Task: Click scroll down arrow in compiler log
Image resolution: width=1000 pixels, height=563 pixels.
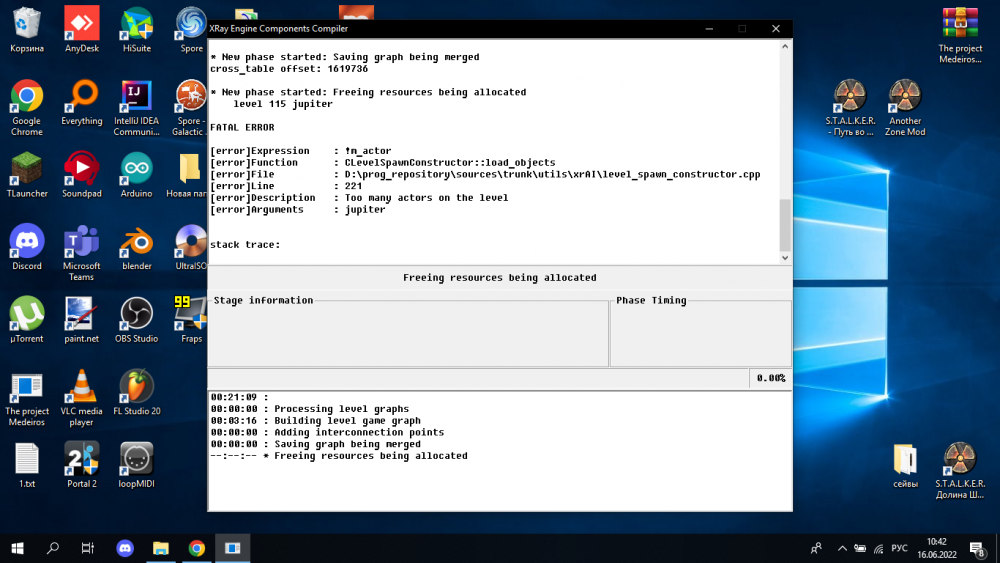Action: (x=785, y=258)
